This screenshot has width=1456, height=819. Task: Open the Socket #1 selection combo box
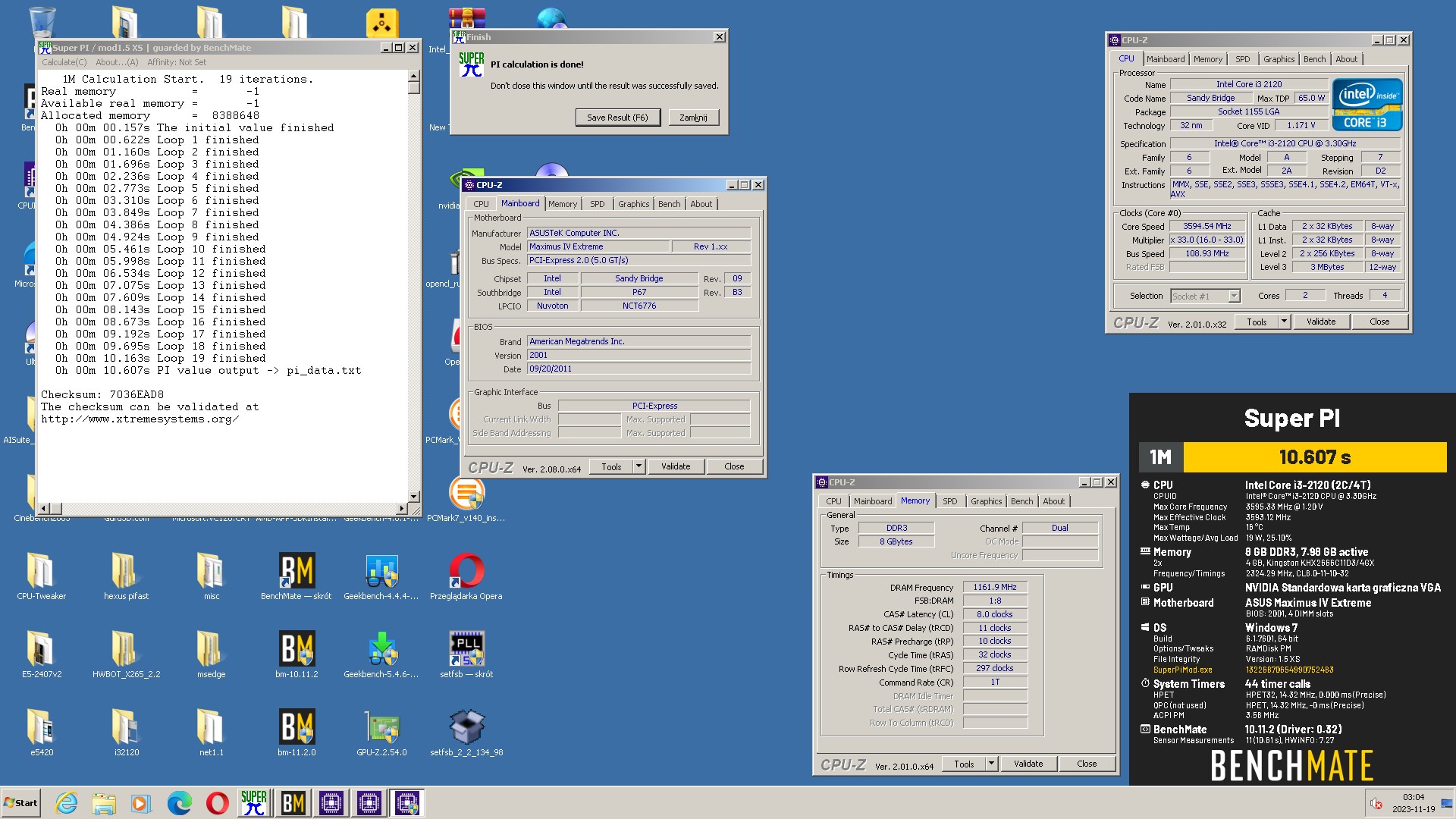[x=1205, y=297]
